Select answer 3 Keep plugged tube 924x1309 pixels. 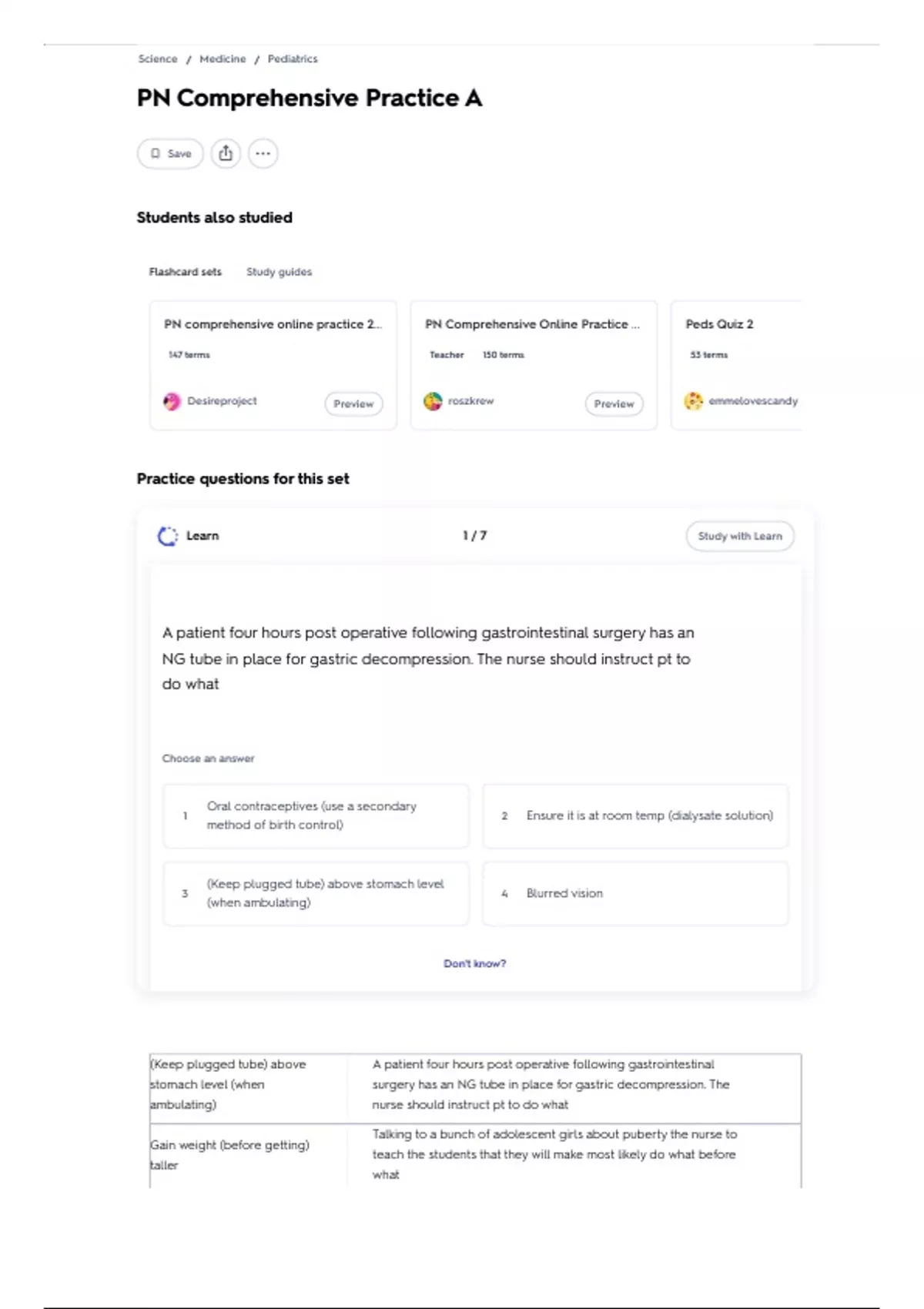[x=316, y=893]
